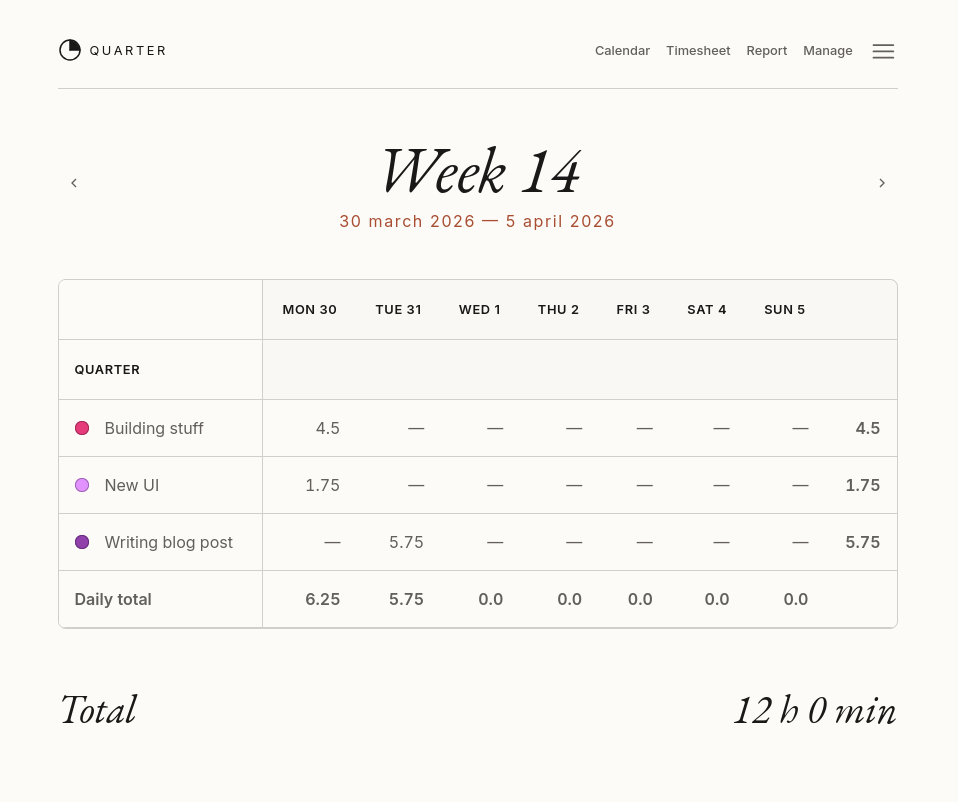
Task: Open the hamburger menu
Action: click(883, 51)
